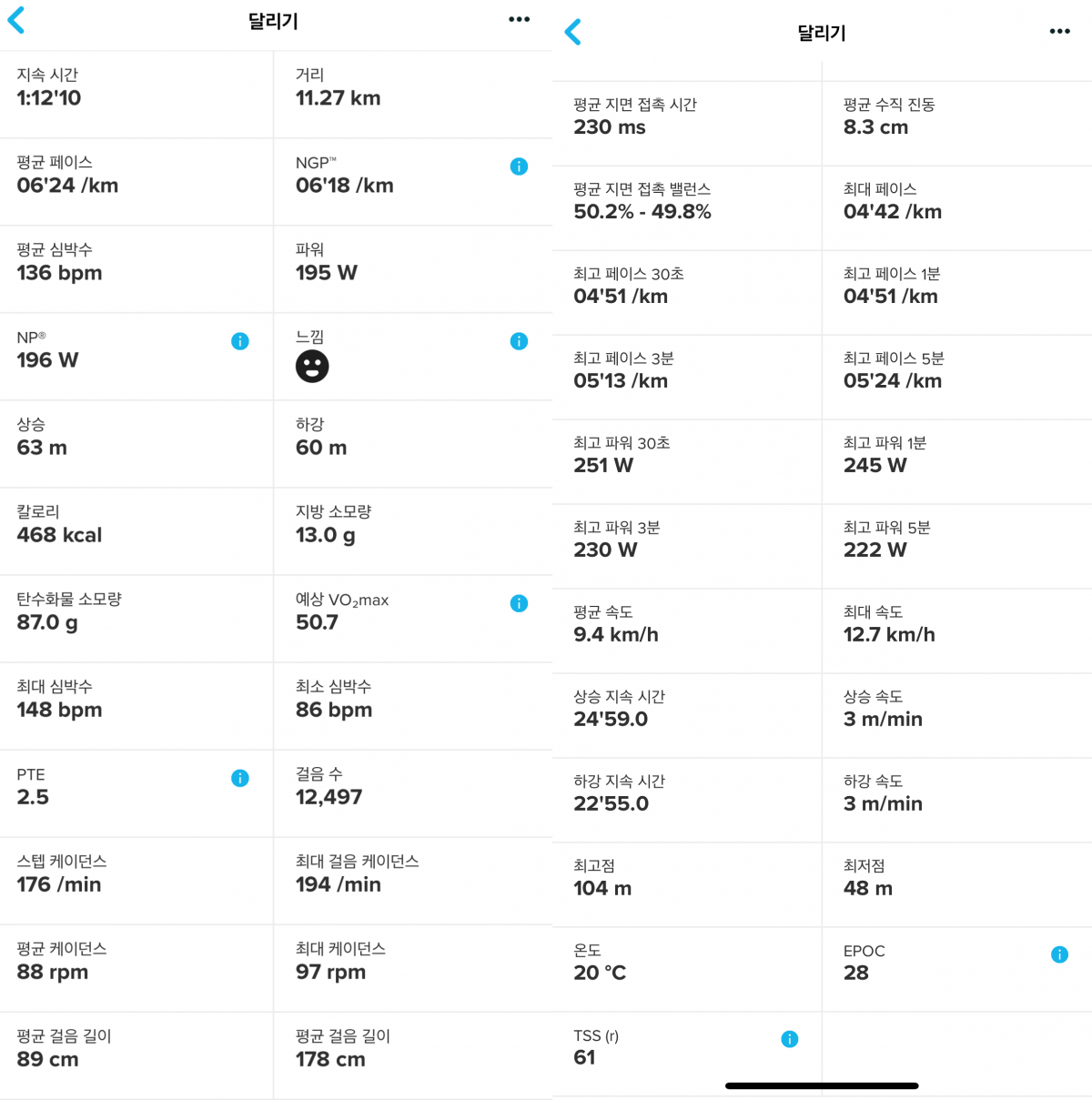Tap the back arrow on the left screen
The height and width of the screenshot is (1100, 1092).
coord(16,20)
